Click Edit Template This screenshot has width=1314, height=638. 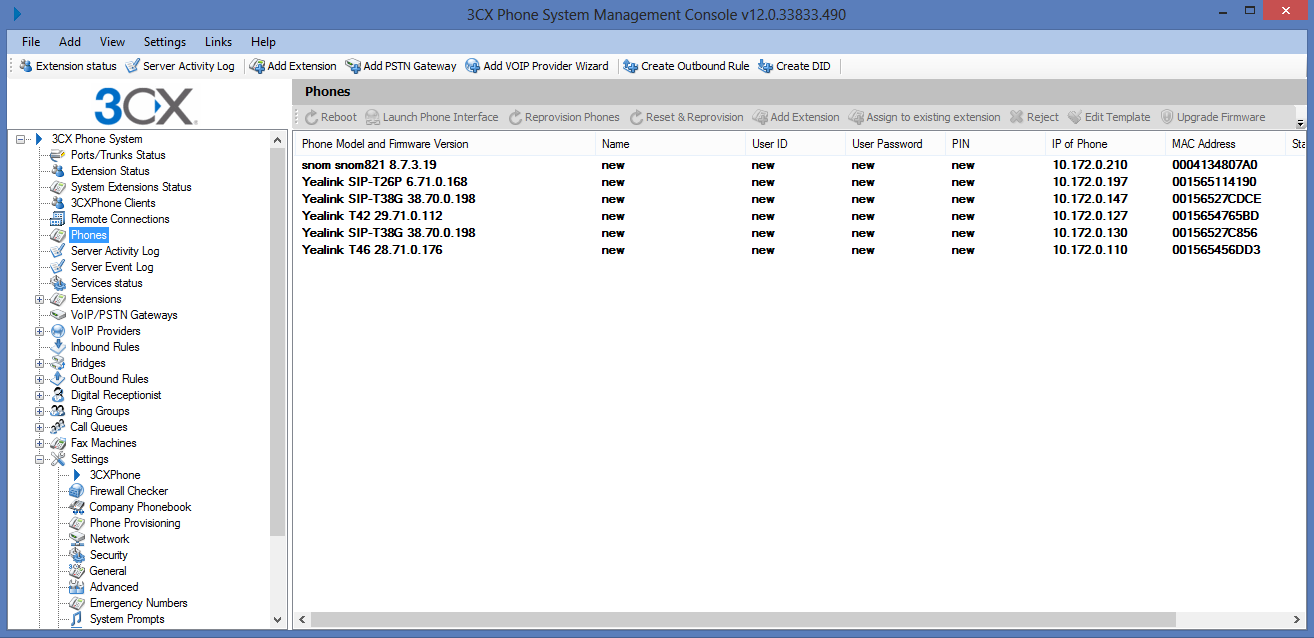(1109, 117)
